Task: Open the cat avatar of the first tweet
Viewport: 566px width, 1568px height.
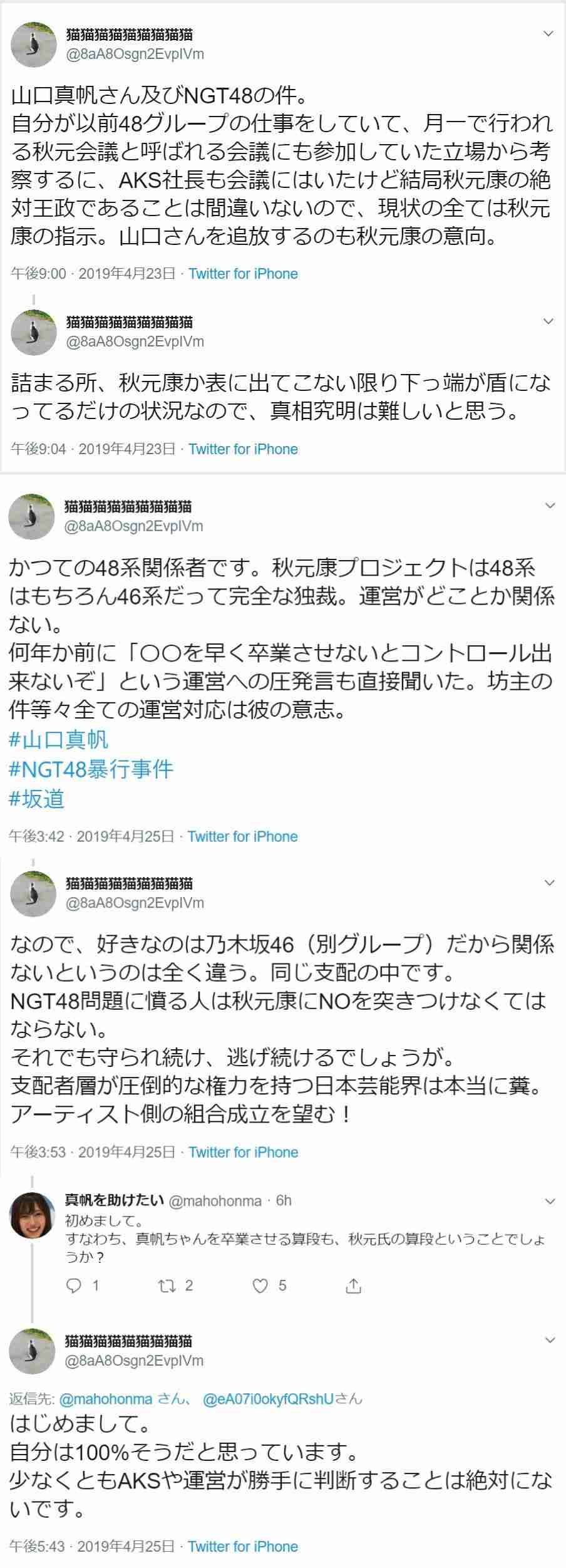Action: [x=34, y=44]
